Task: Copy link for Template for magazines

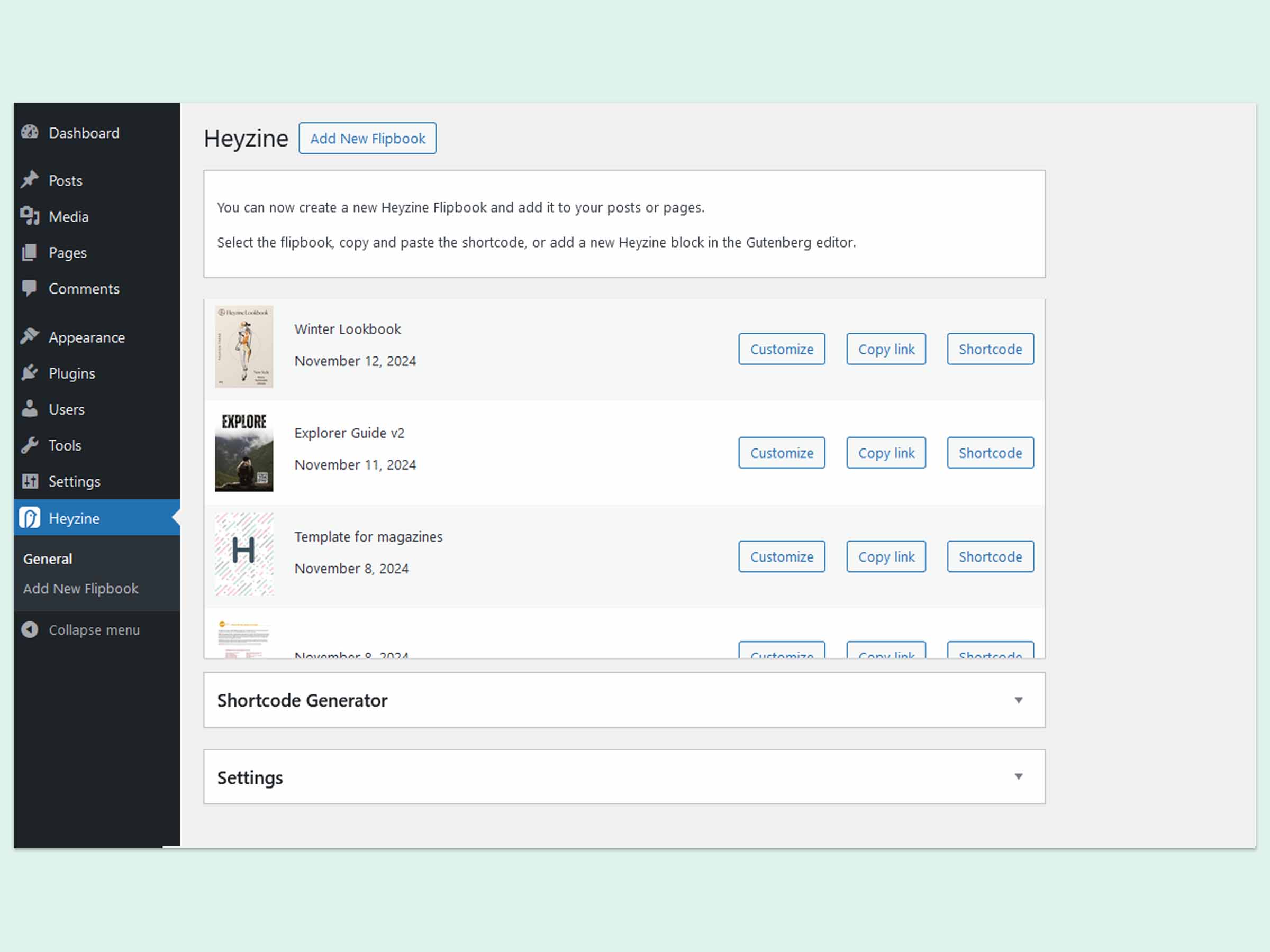Action: pyautogui.click(x=886, y=556)
